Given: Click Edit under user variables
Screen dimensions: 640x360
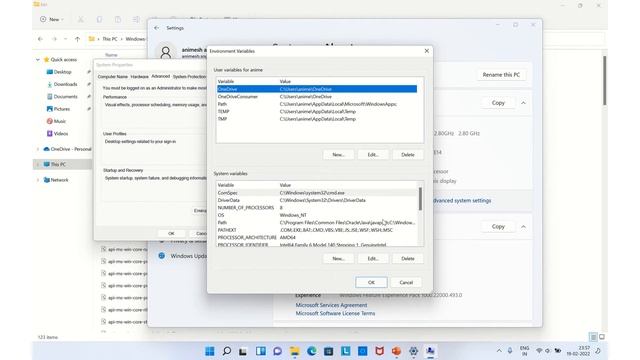Looking at the screenshot, I should [x=373, y=155].
